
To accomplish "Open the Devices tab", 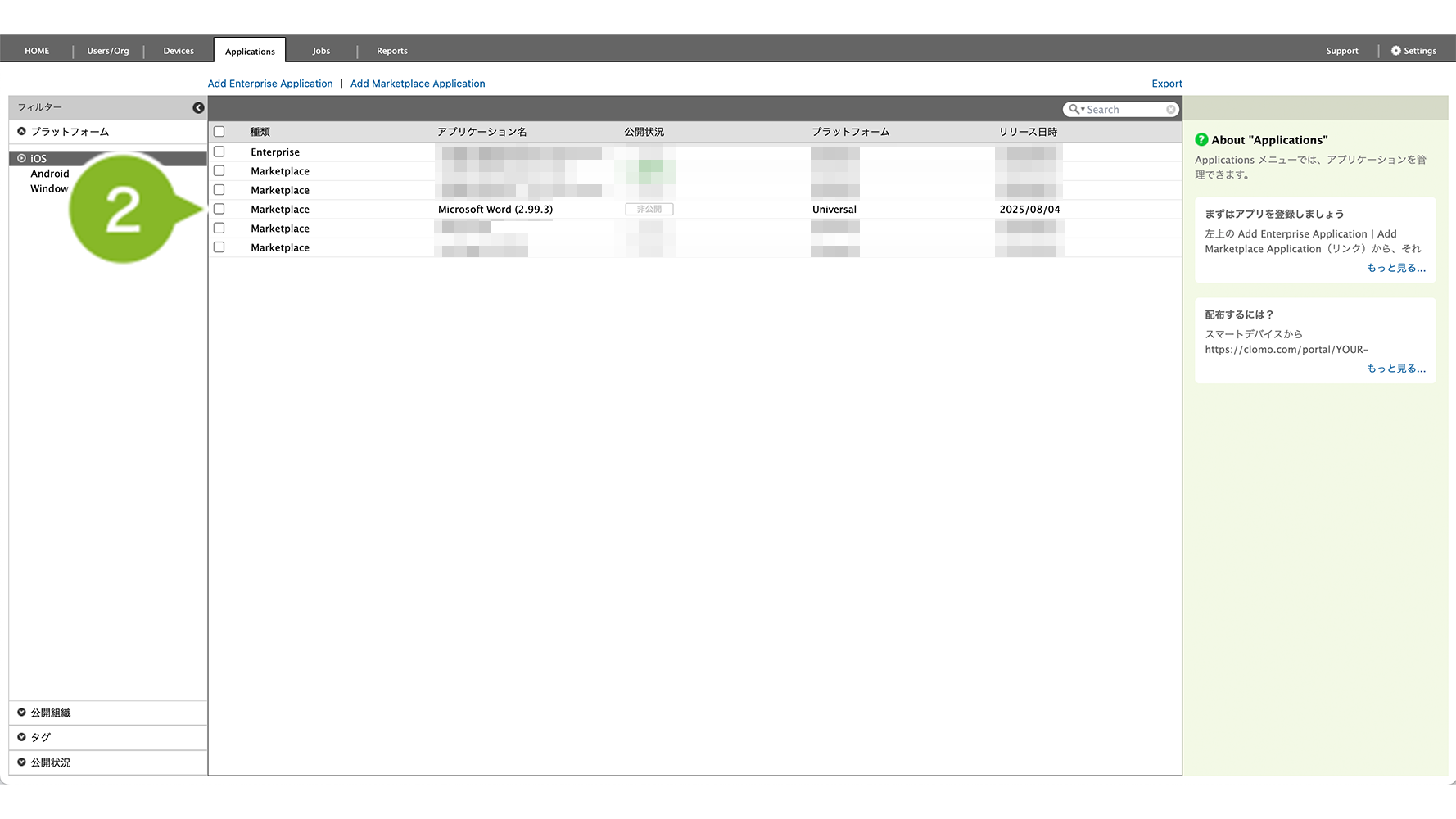I will tap(179, 51).
